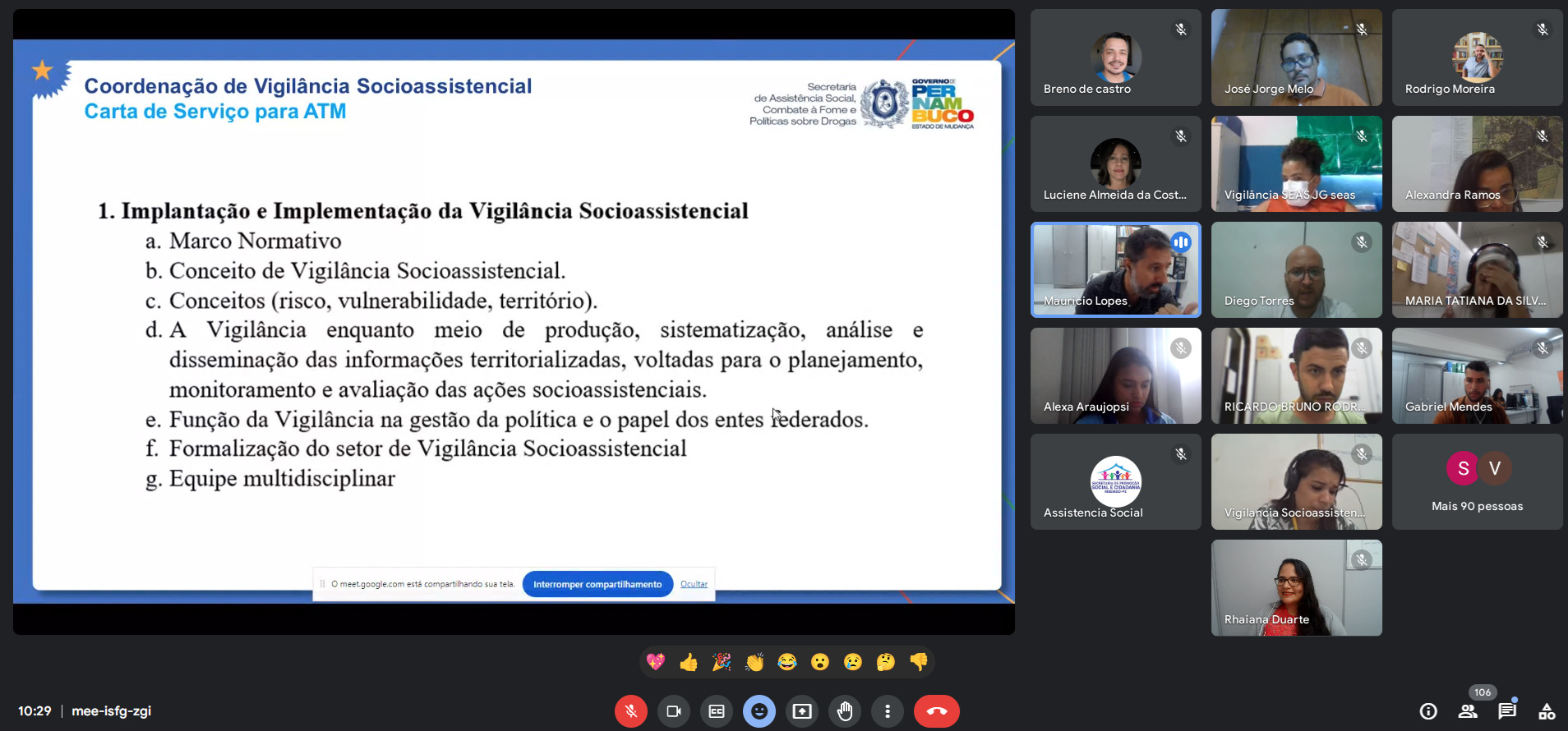
Task: Open the meeting details info icon
Action: click(1428, 711)
